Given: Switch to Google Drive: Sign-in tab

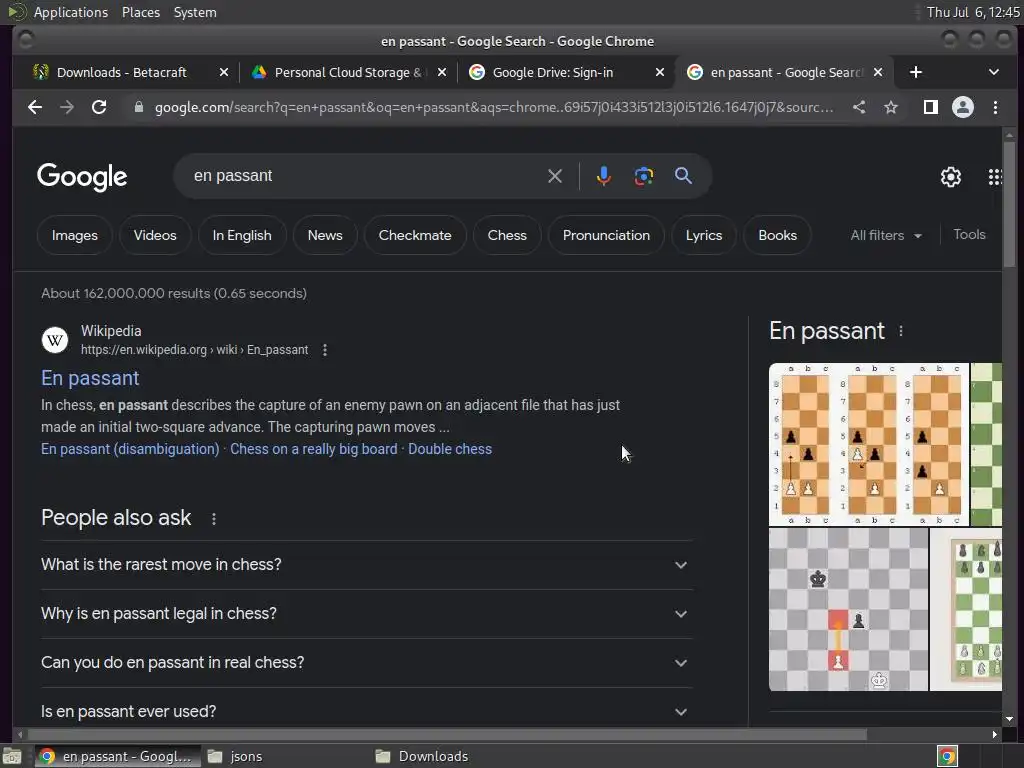Looking at the screenshot, I should point(552,72).
